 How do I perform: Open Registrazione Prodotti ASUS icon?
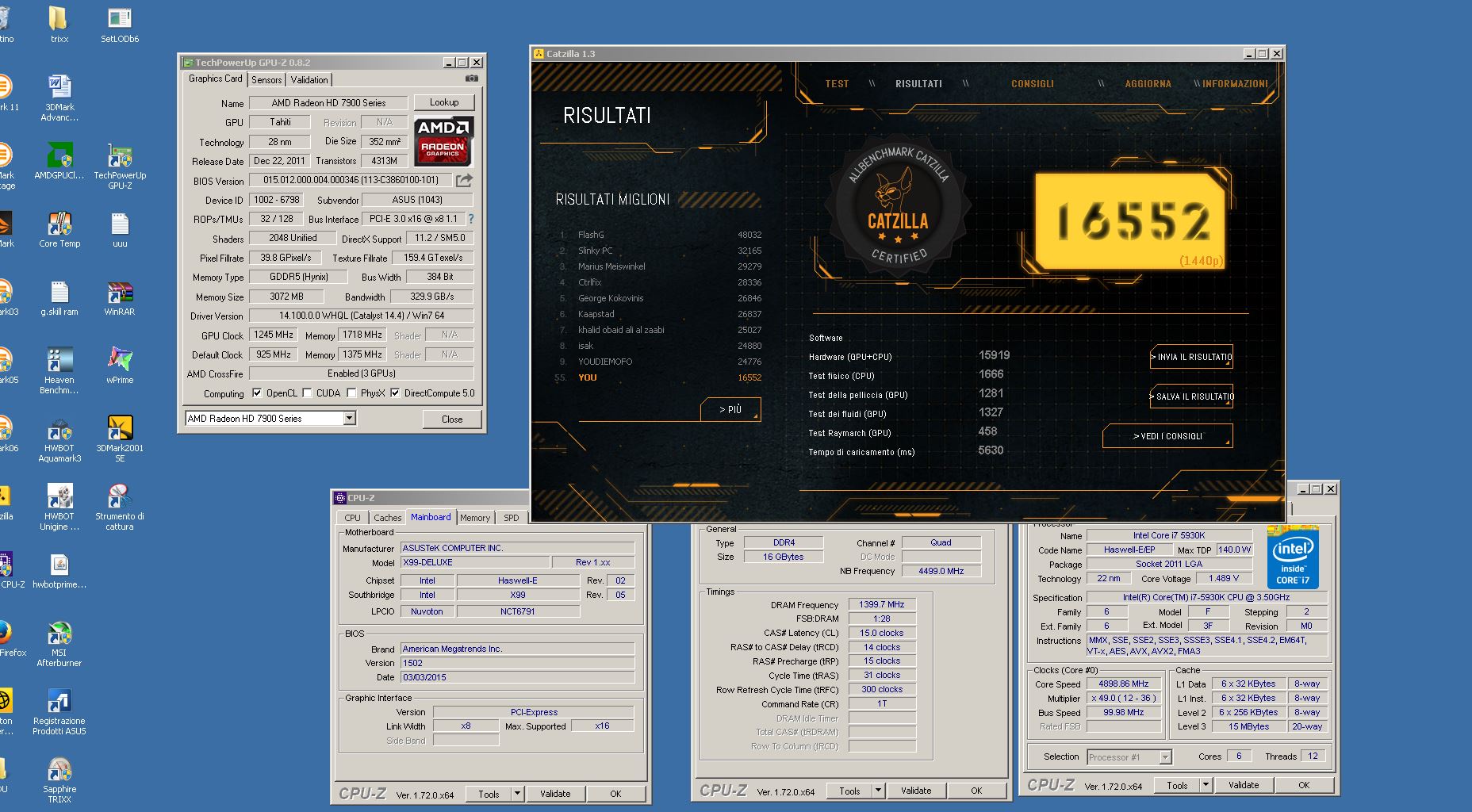pos(59,711)
